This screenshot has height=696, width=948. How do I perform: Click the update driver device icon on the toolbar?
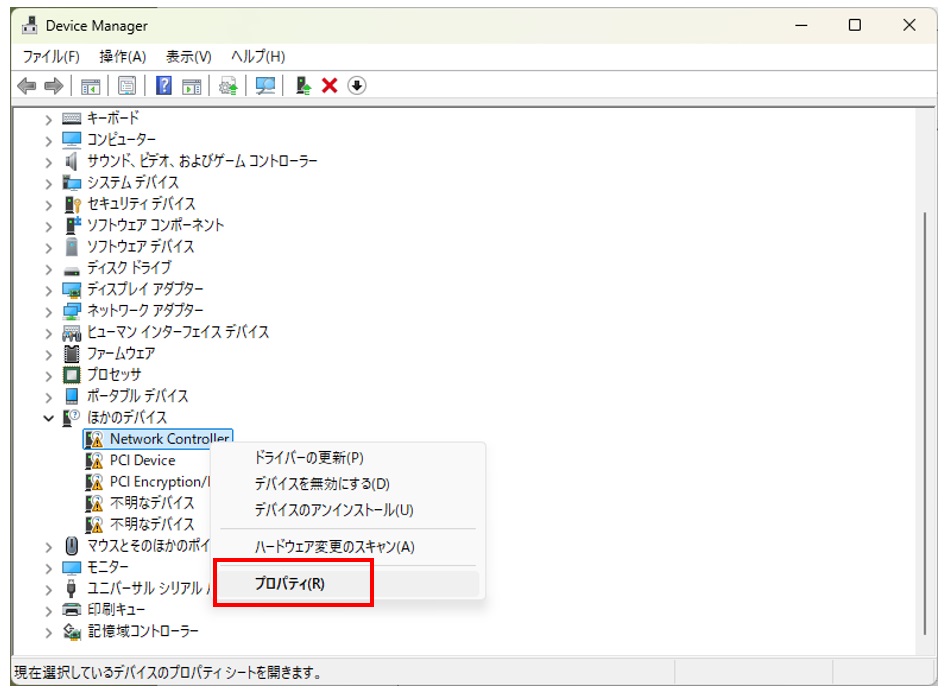(302, 85)
